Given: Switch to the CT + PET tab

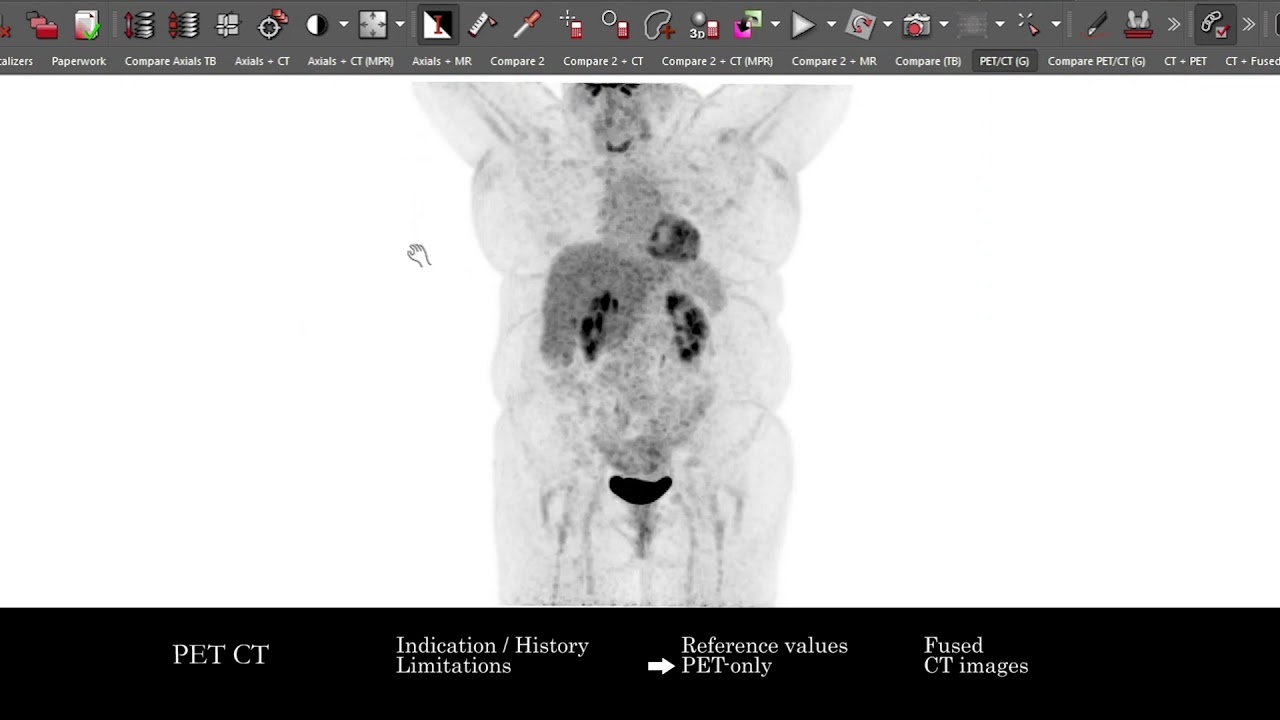Looking at the screenshot, I should 1185,61.
